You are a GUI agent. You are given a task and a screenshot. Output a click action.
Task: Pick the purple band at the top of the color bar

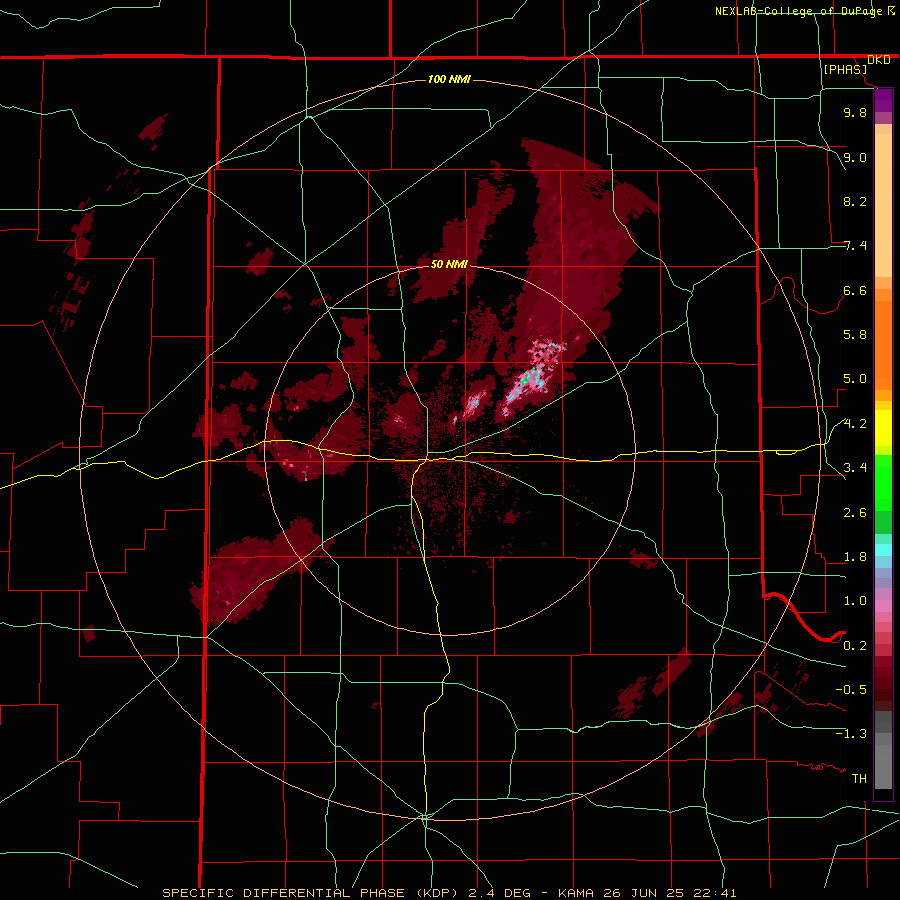pyautogui.click(x=883, y=100)
